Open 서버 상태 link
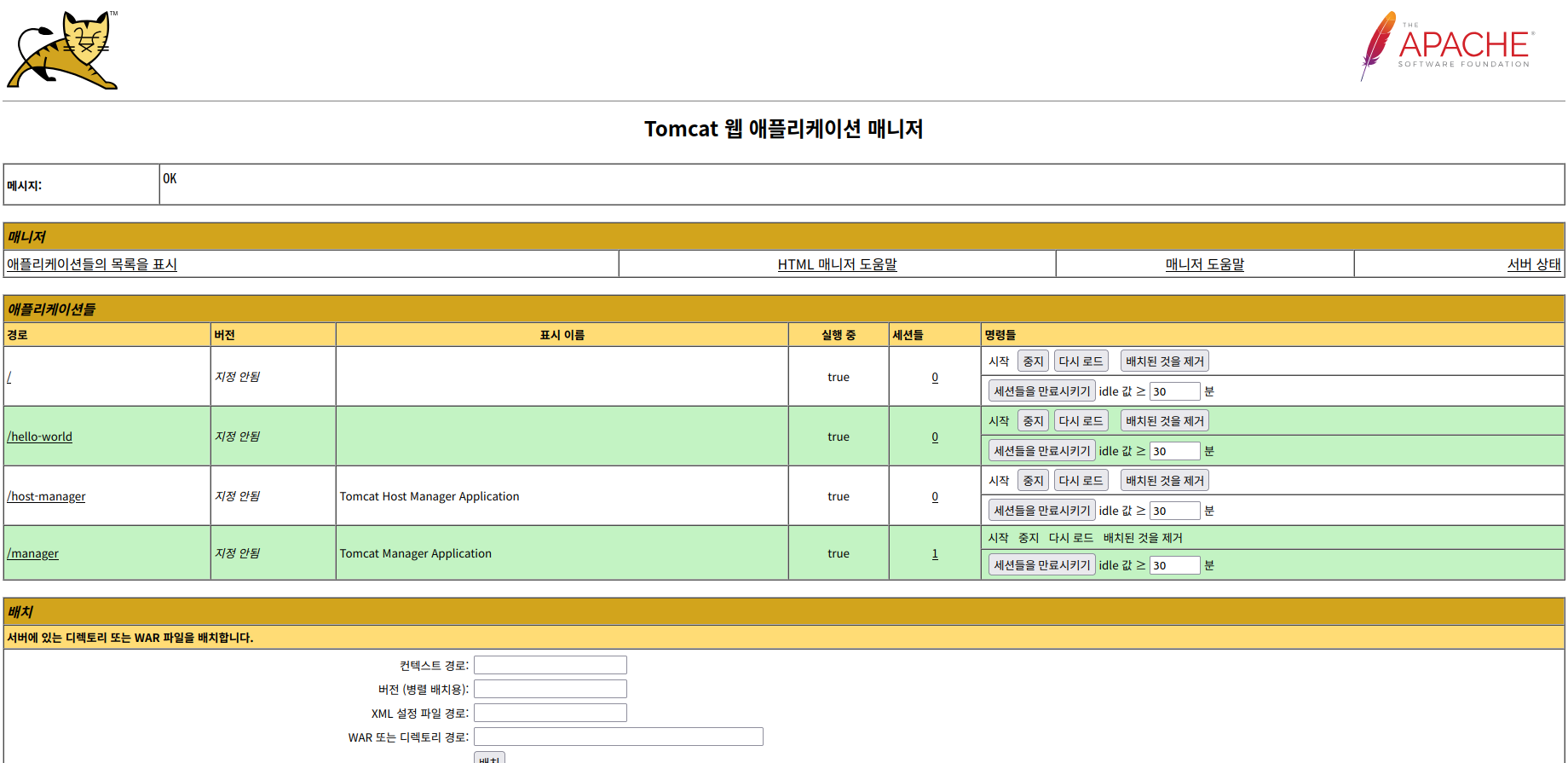The image size is (1568, 763). (1534, 264)
